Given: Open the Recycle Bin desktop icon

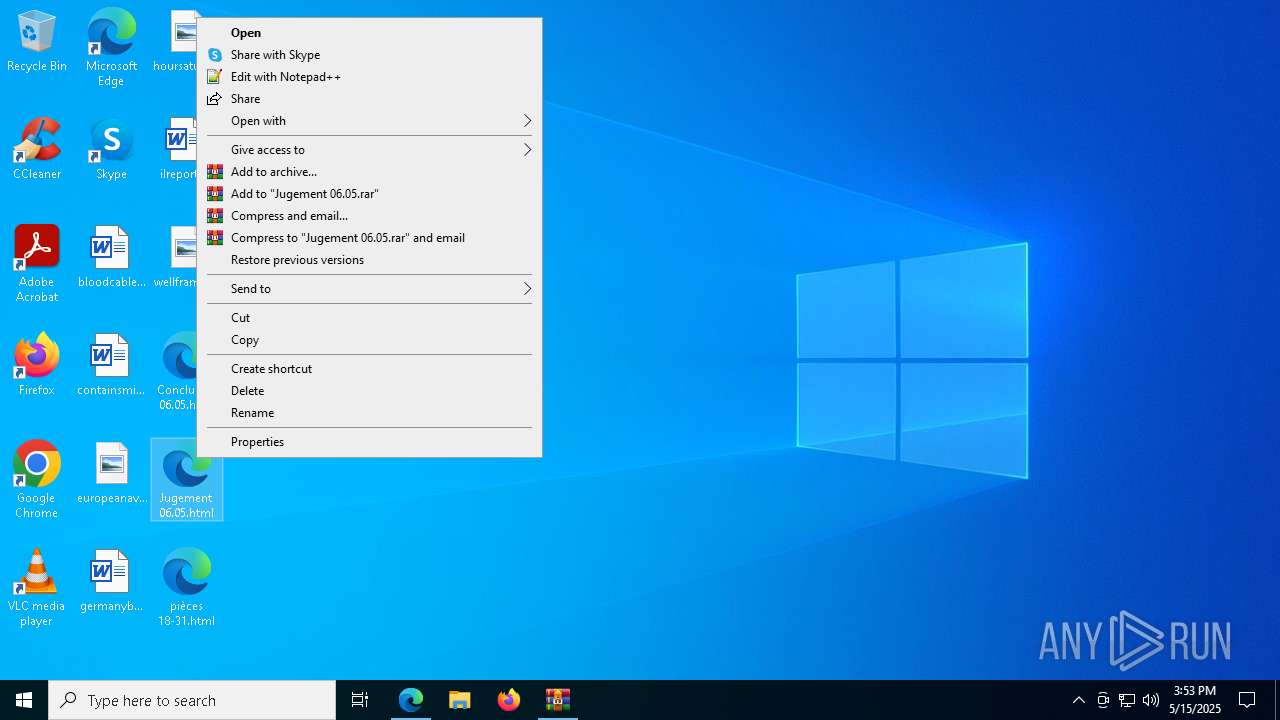Looking at the screenshot, I should 37,42.
